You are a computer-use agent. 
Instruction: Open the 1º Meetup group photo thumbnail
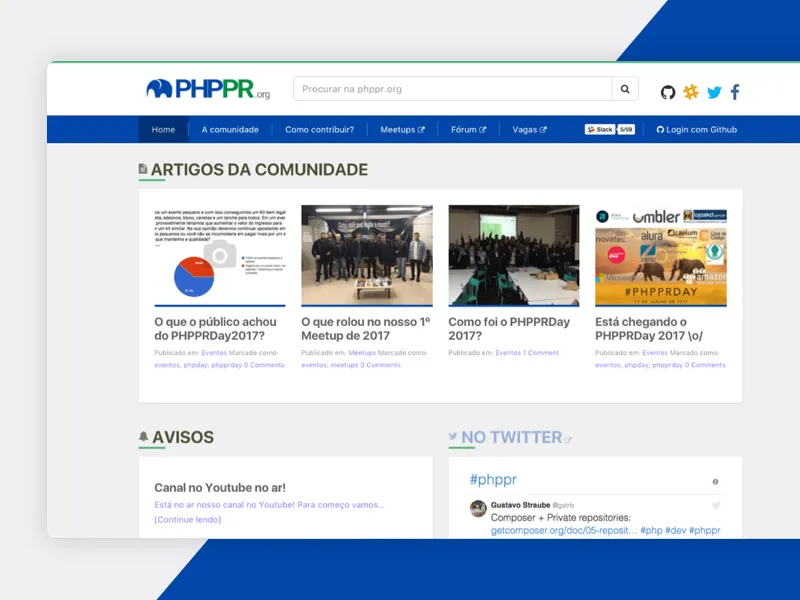pos(367,255)
